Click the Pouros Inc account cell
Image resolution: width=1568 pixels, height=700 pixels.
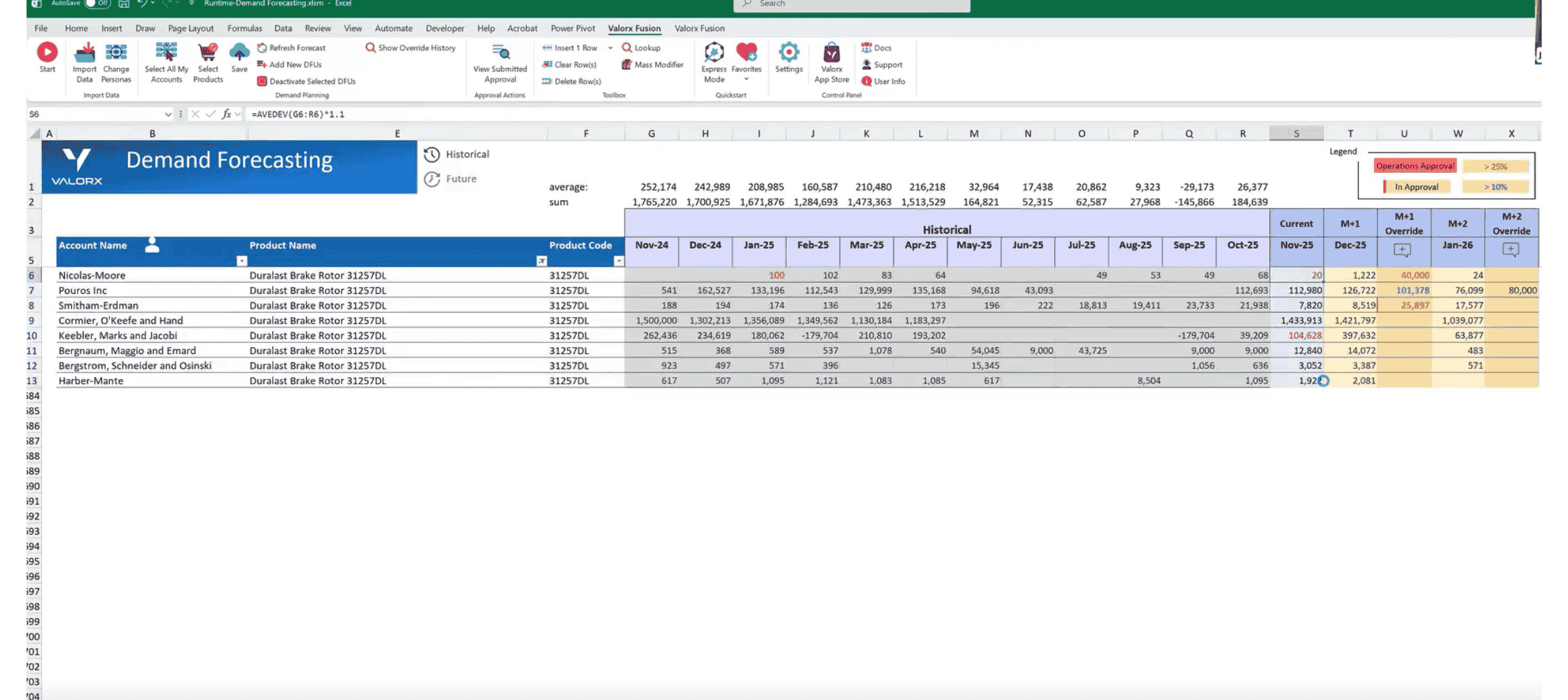[152, 290]
